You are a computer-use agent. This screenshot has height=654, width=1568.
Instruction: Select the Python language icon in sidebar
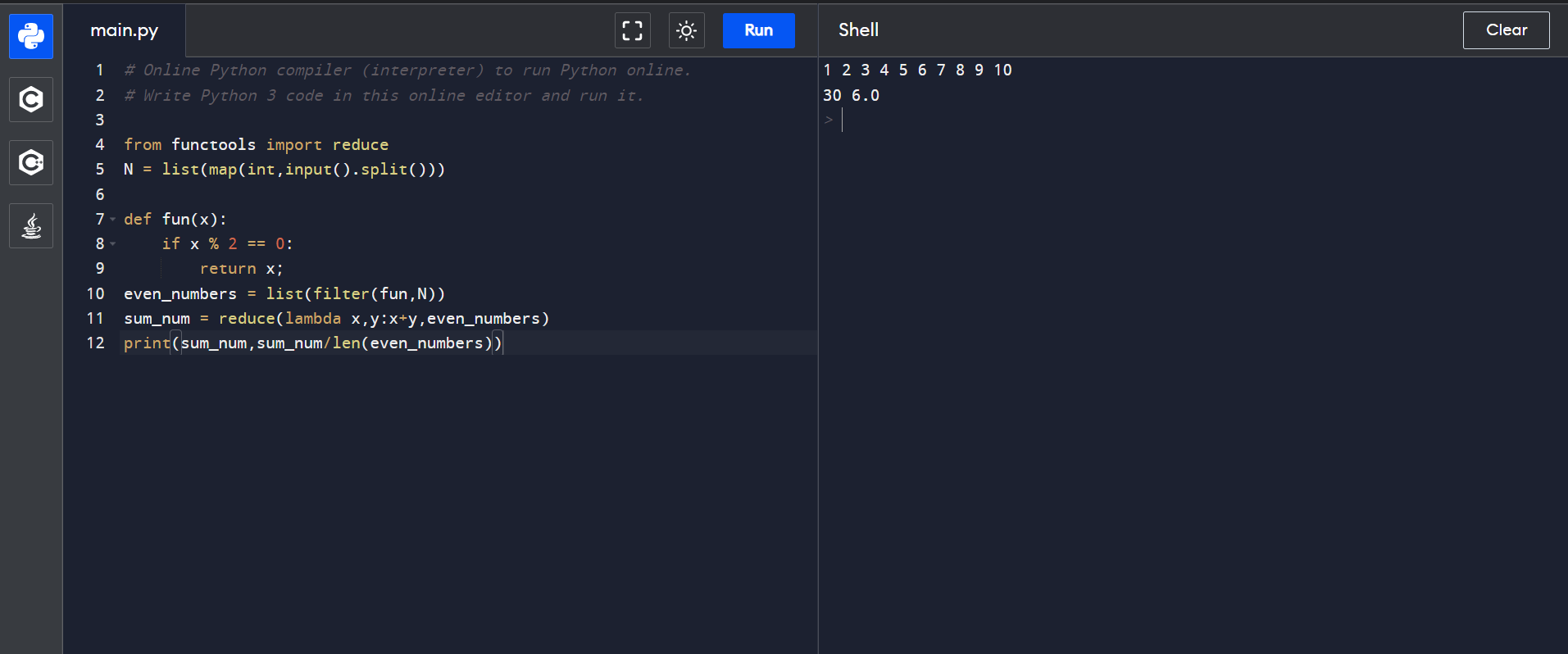(x=31, y=36)
